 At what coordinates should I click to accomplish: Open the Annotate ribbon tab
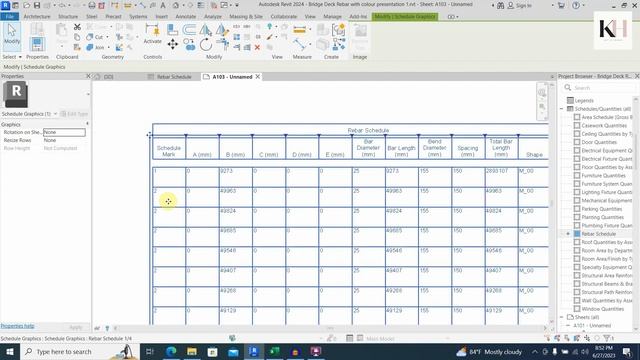click(186, 16)
